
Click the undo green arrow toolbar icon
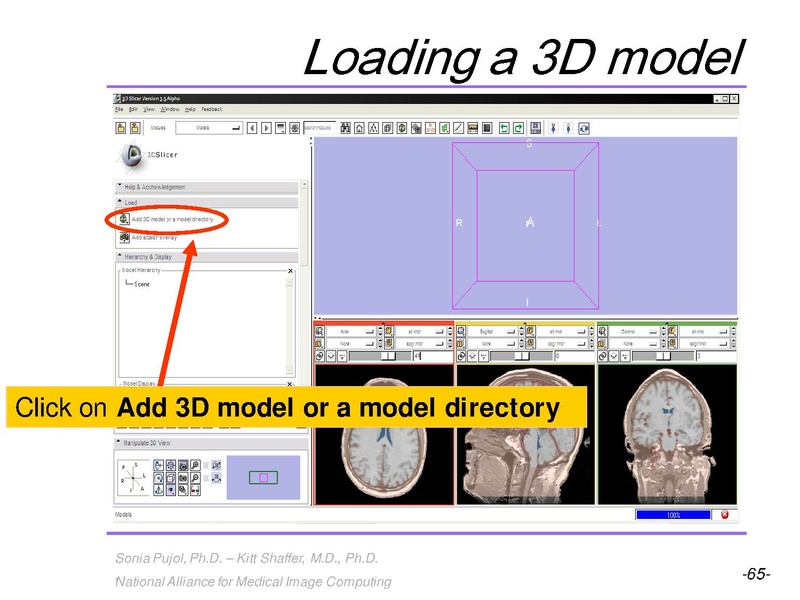point(504,128)
